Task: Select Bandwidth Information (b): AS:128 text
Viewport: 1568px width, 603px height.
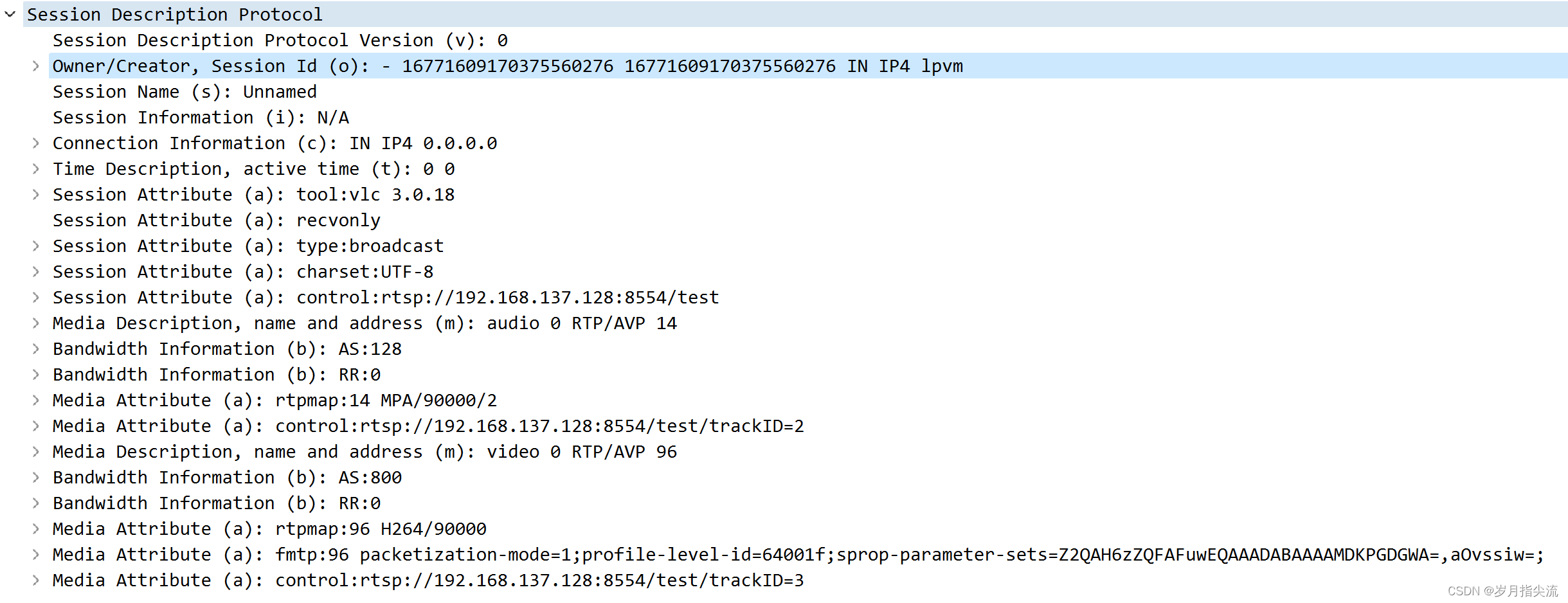Action: tap(227, 349)
